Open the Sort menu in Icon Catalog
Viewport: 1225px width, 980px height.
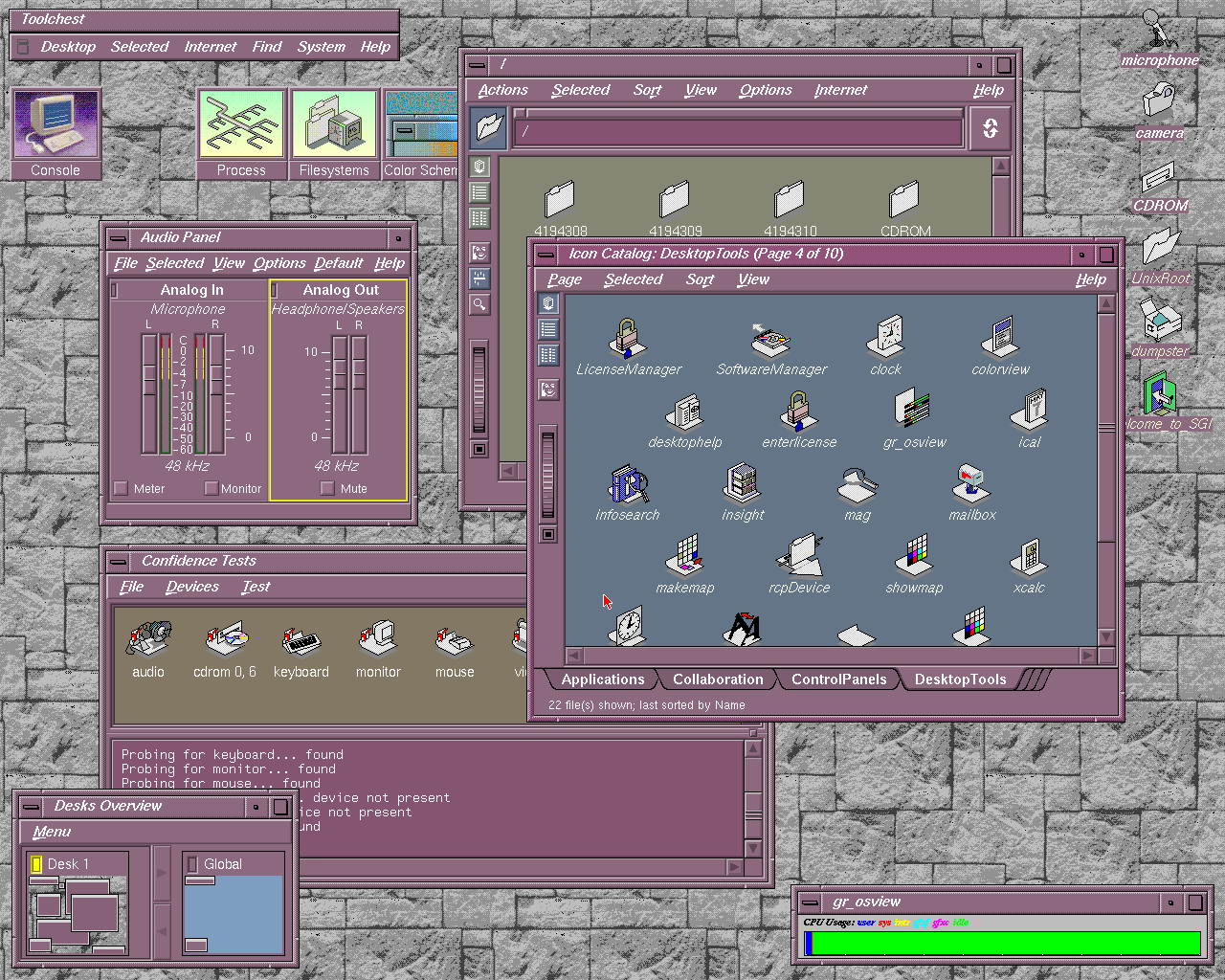700,279
